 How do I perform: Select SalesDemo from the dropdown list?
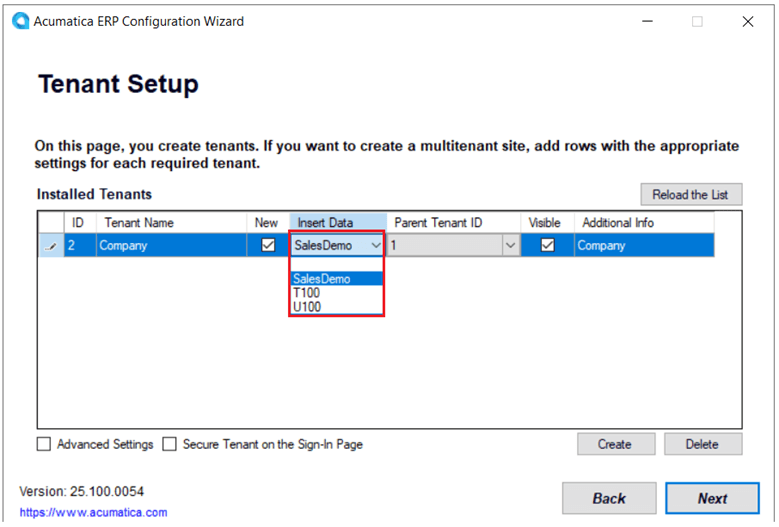tap(322, 279)
